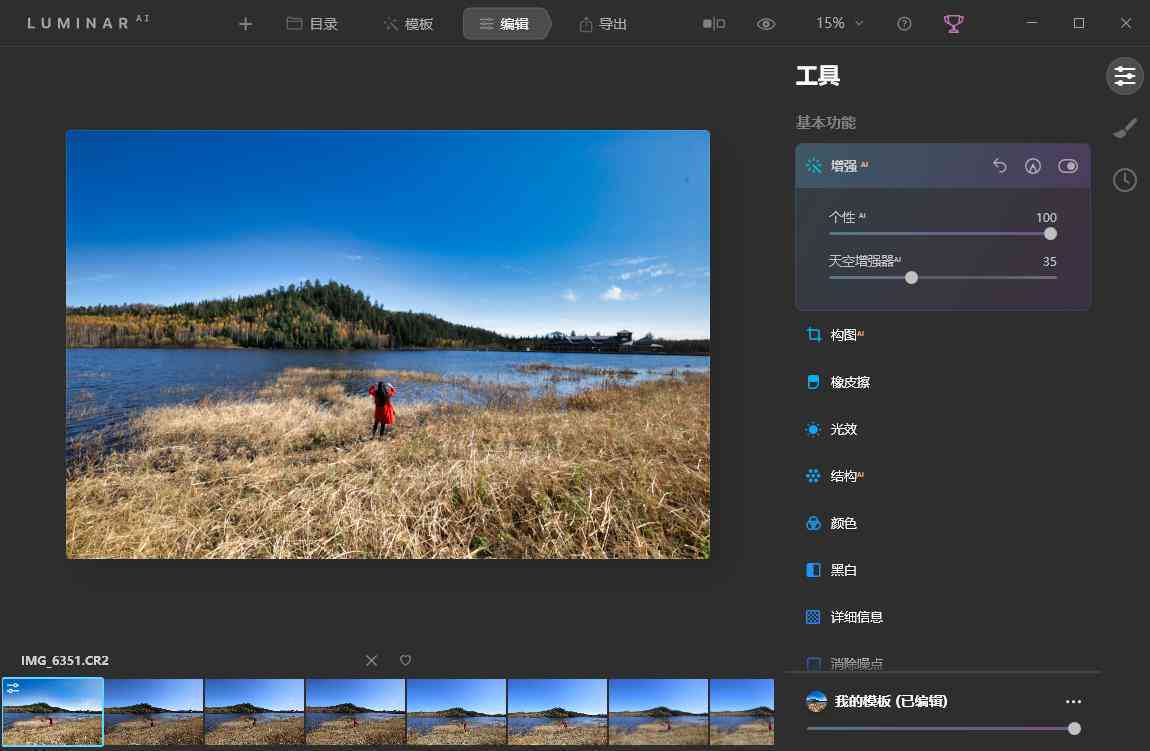Open the 目录 catalog tab

312,24
